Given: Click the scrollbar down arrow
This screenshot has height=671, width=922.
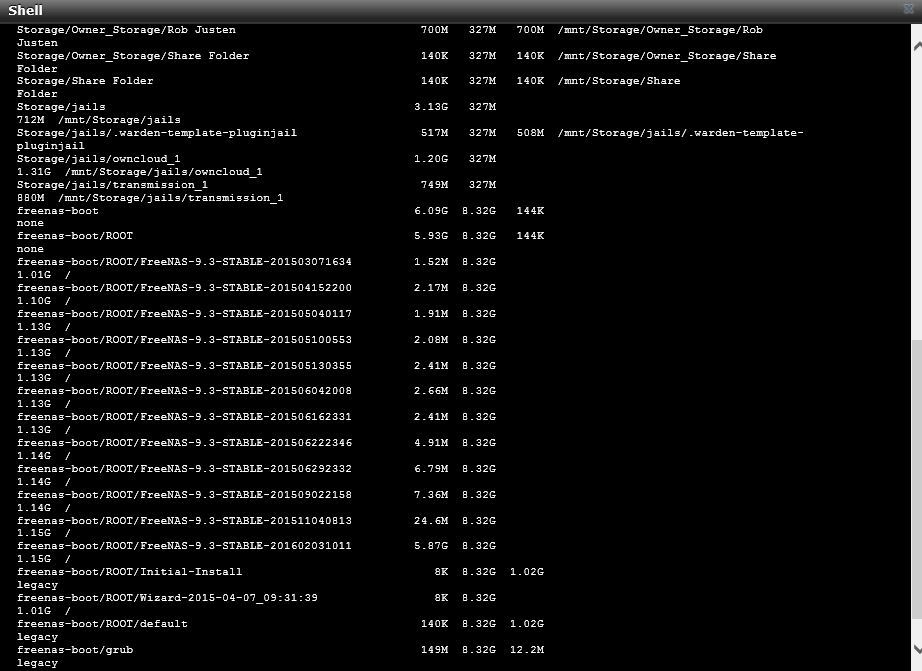Looking at the screenshot, I should pyautogui.click(x=917, y=649).
